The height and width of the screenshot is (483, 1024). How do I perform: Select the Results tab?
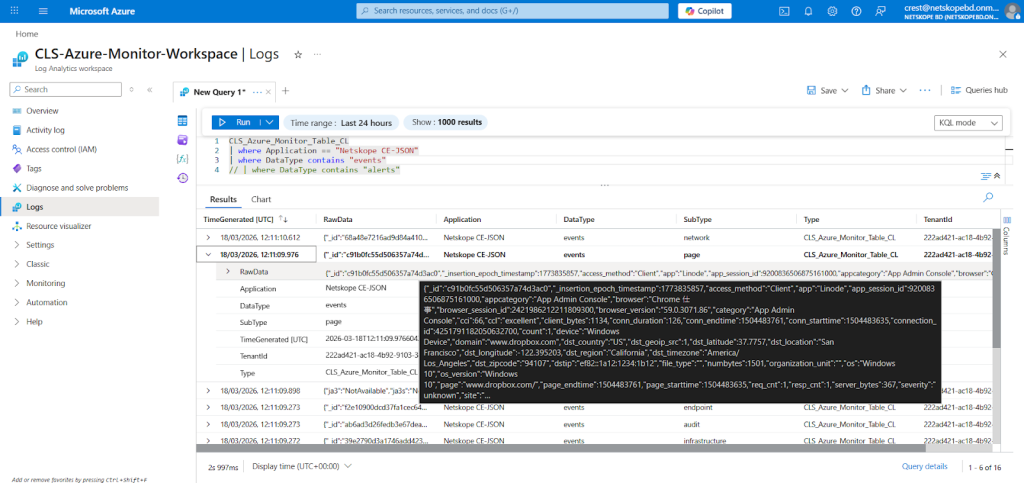click(x=223, y=199)
